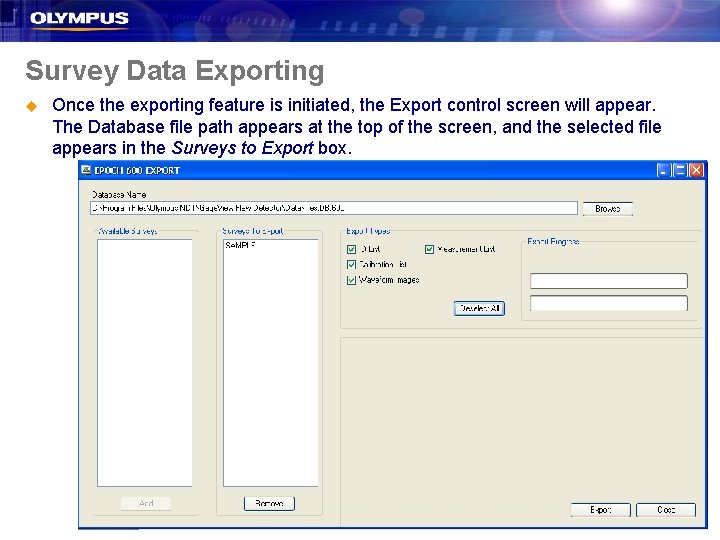Click inside the Available Surveys list box
720x540 pixels.
pyautogui.click(x=145, y=363)
